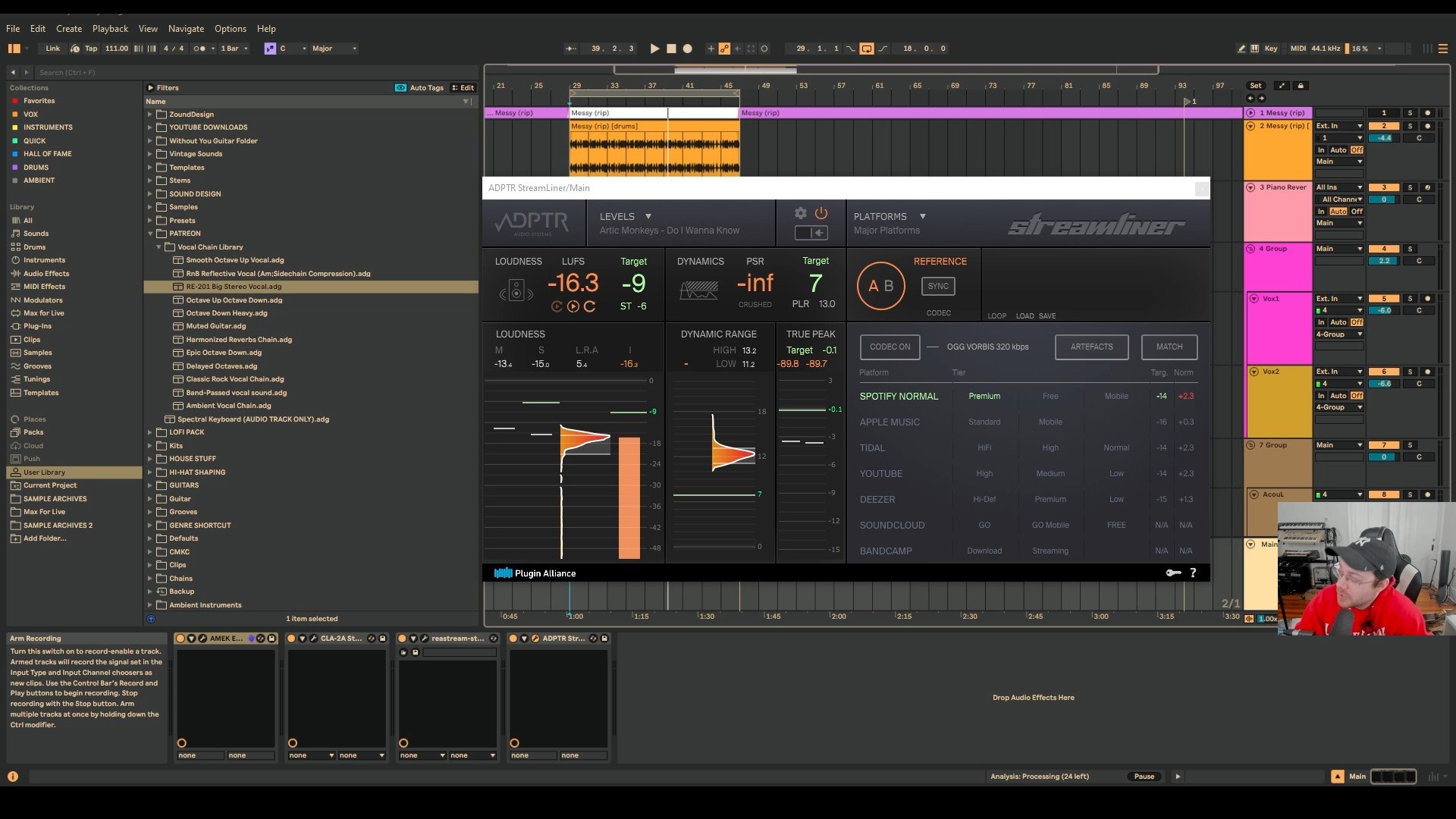Expand the ZoundDesign folder
1456x819 pixels.
pos(150,115)
